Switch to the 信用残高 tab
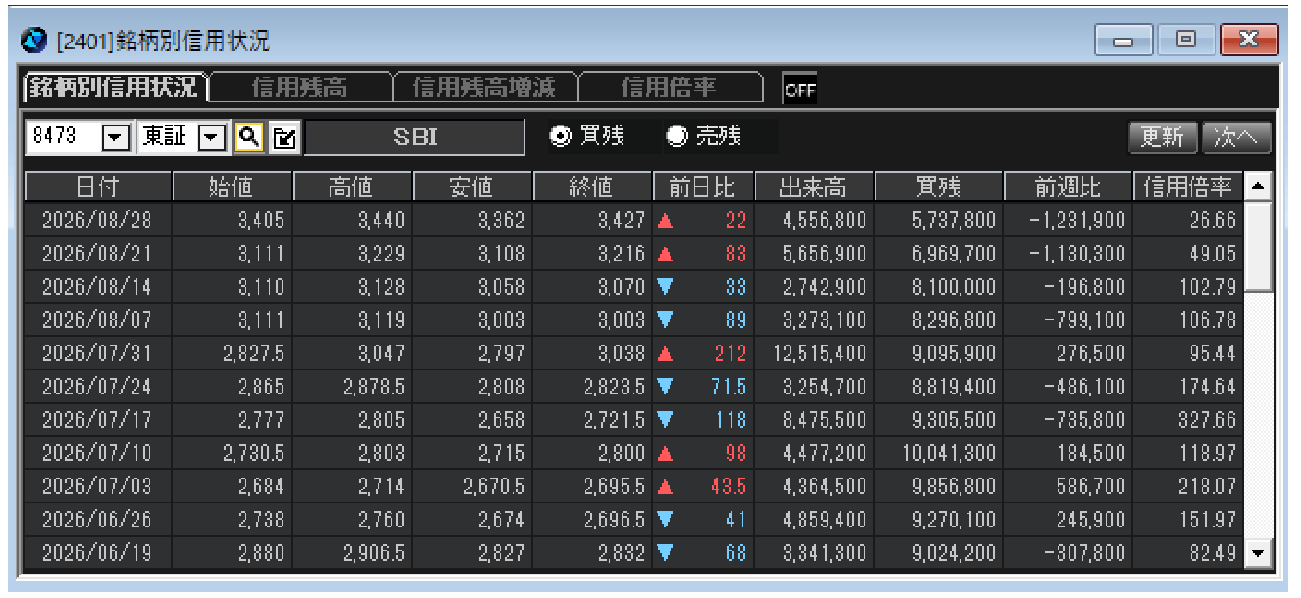Image resolution: width=1301 pixels, height=598 pixels. click(x=299, y=88)
